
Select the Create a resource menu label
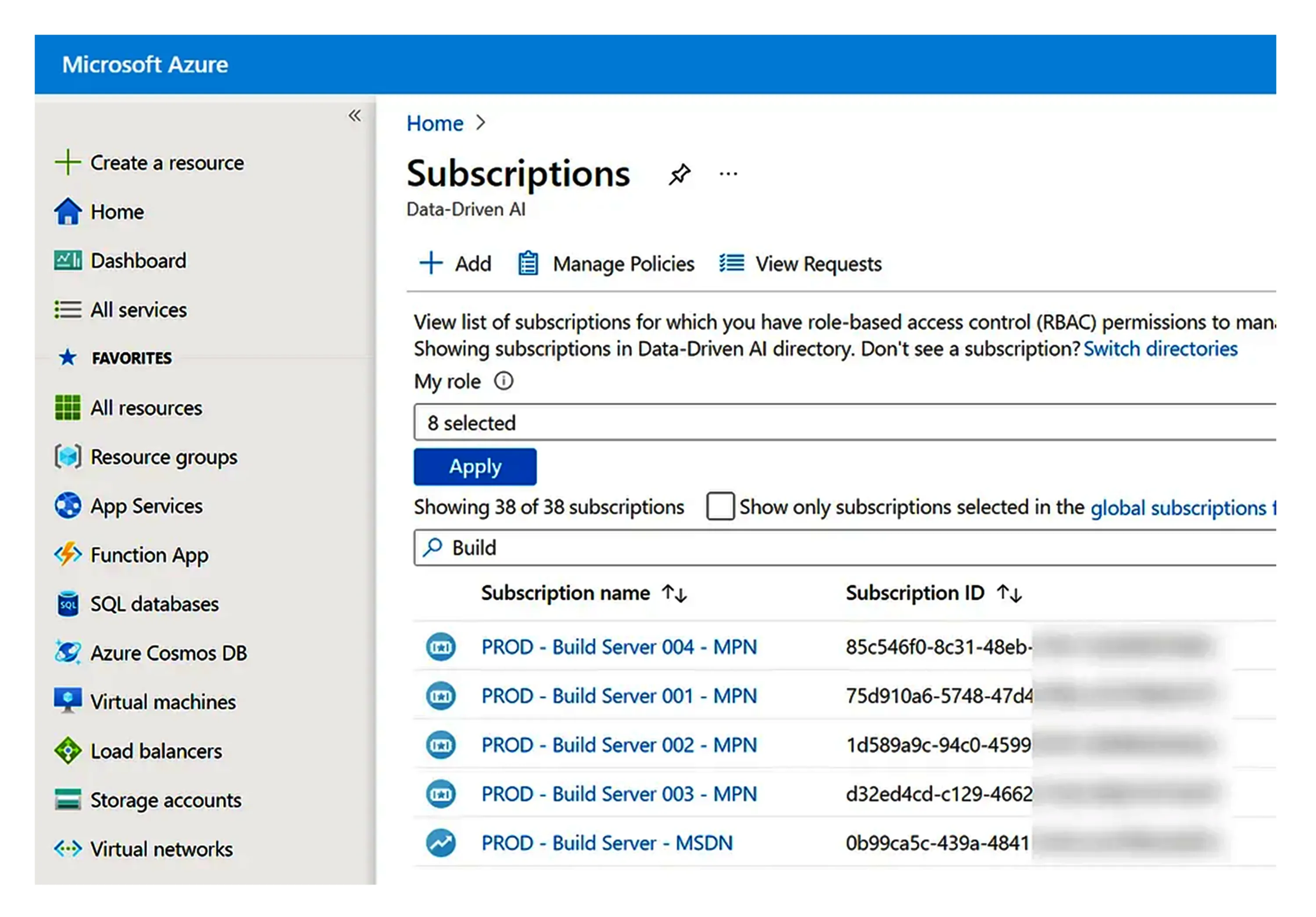coord(168,163)
